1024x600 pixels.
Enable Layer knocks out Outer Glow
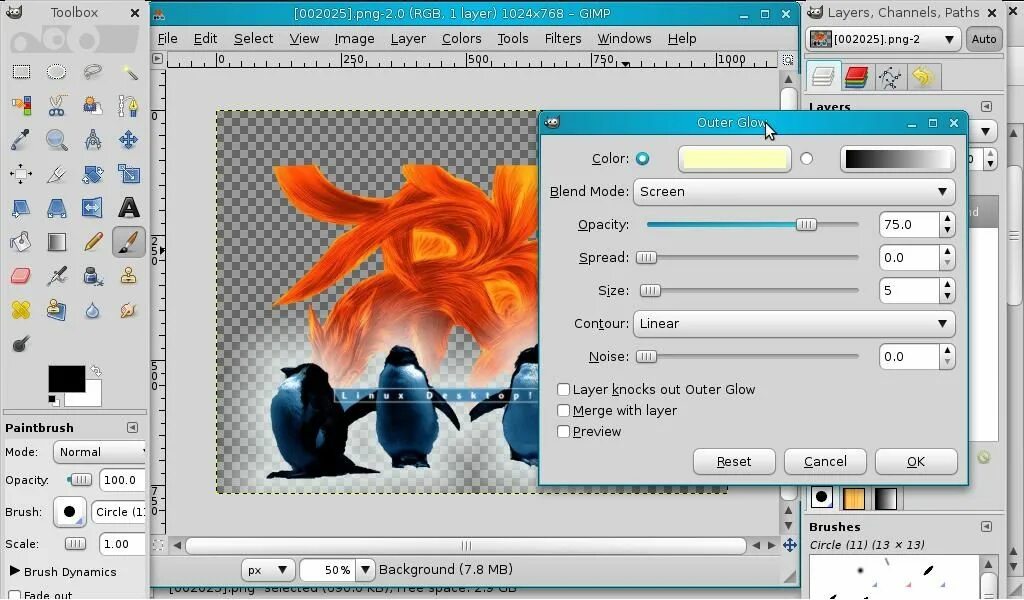pyautogui.click(x=564, y=390)
